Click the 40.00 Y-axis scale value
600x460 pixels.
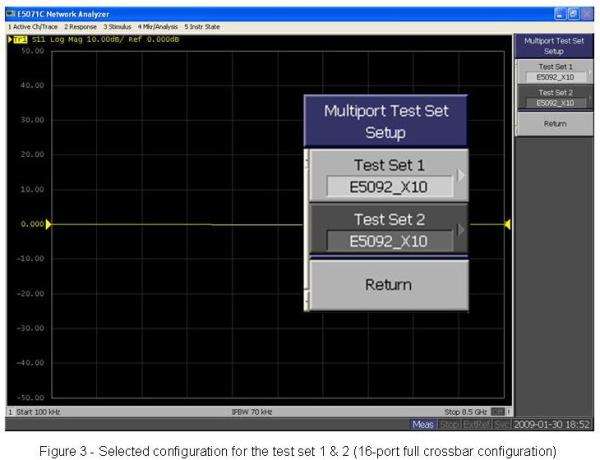[x=33, y=85]
